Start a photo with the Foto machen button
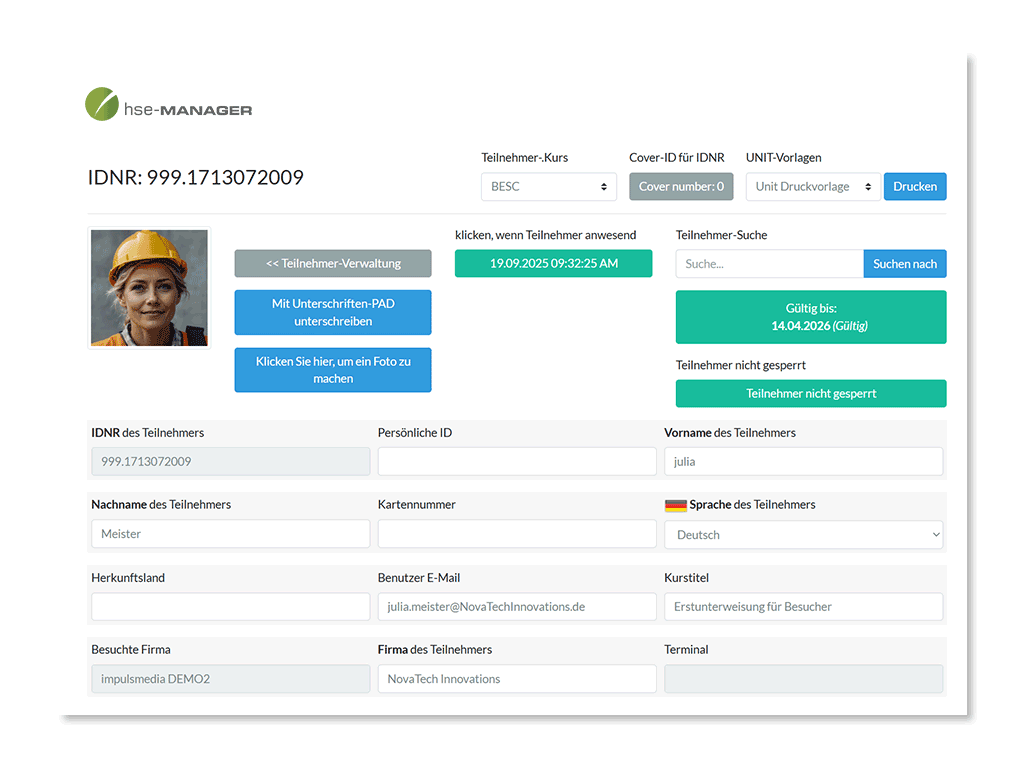The image size is (1024, 768). click(x=332, y=369)
